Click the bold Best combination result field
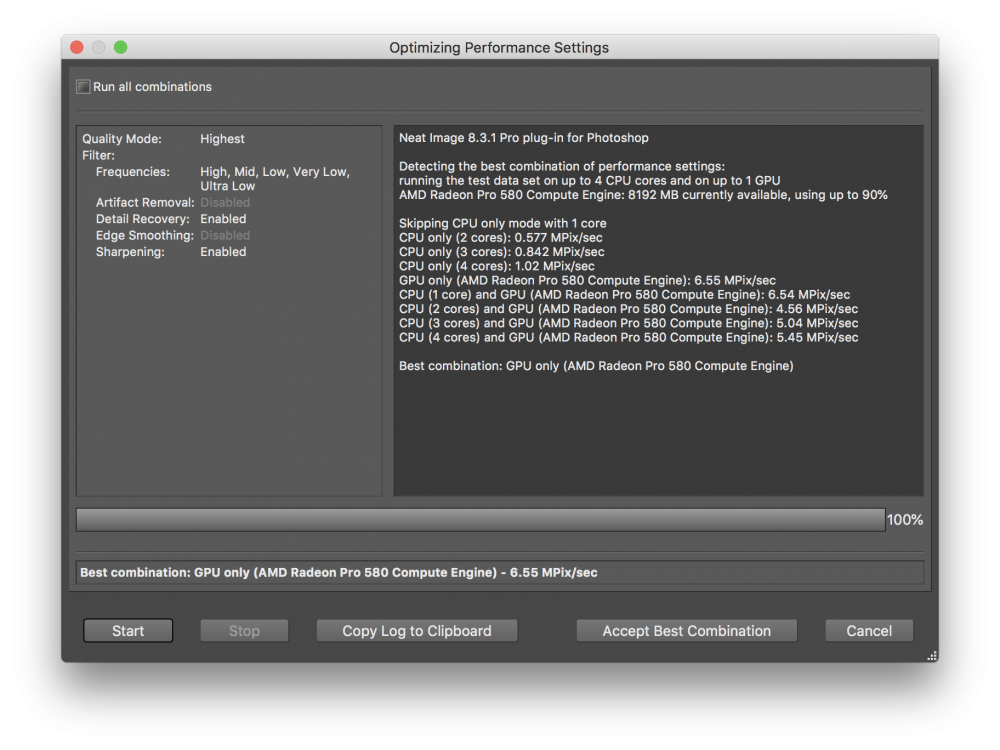This screenshot has height=750, width=1000. point(499,572)
